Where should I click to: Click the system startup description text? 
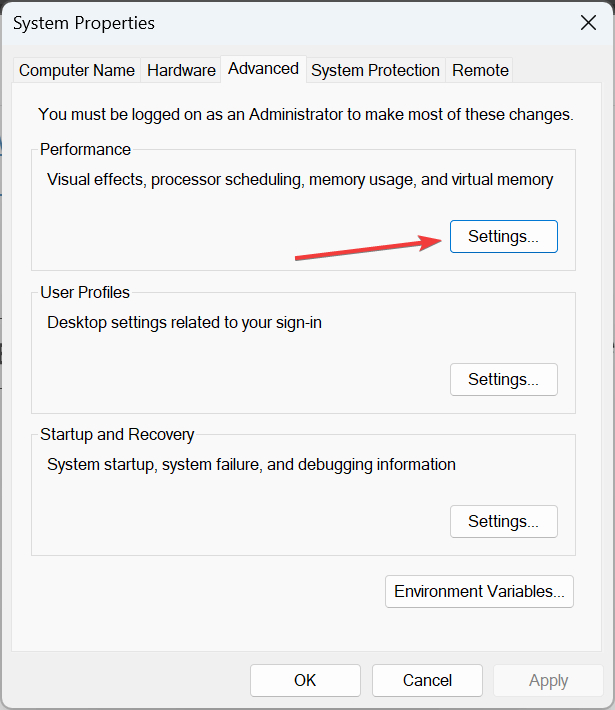[251, 464]
